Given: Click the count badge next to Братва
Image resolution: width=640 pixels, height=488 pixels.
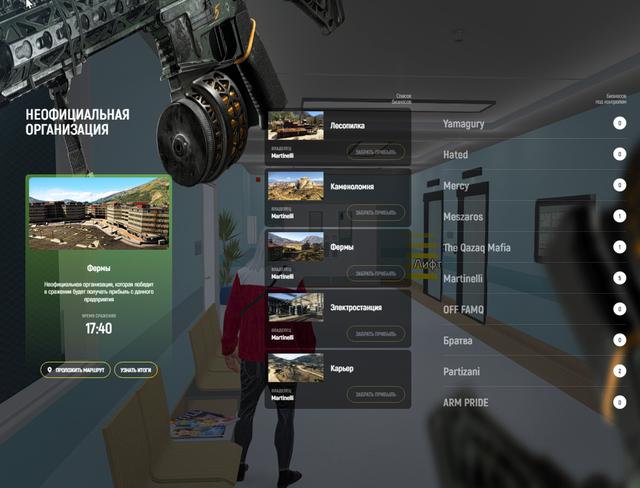Looking at the screenshot, I should tap(620, 340).
